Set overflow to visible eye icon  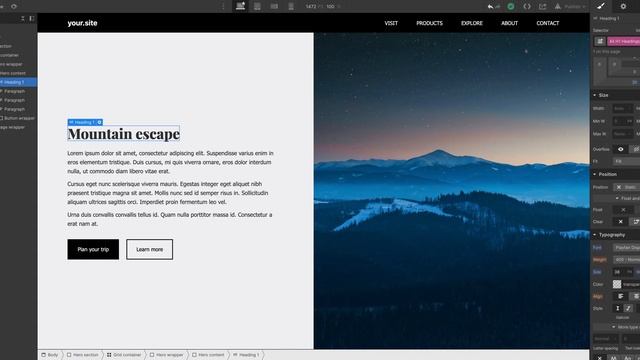click(620, 149)
